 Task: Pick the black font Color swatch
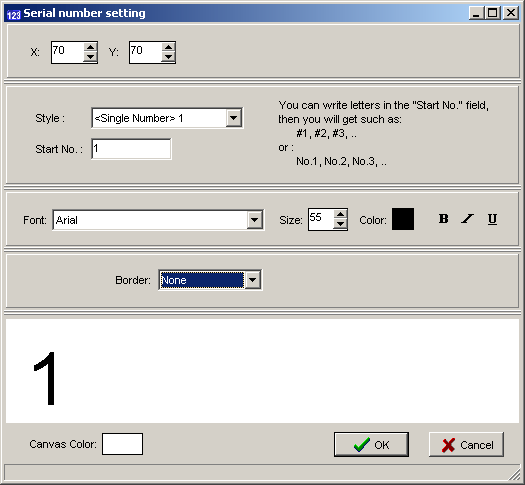coord(403,219)
